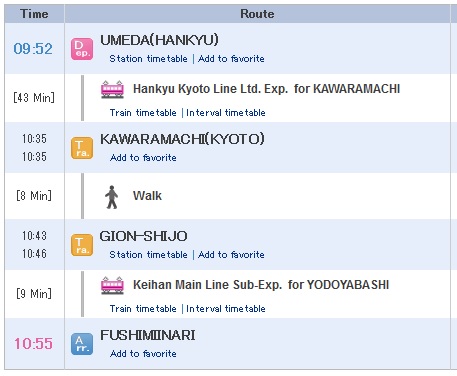This screenshot has height=376, width=457.
Task: Open Interval timetable for Hankyu Kyoto Line
Action: [x=226, y=113]
